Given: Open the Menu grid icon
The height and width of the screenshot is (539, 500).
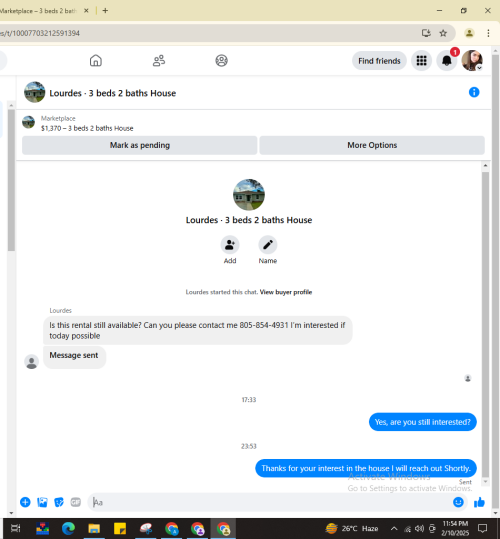Looking at the screenshot, I should coord(421,61).
